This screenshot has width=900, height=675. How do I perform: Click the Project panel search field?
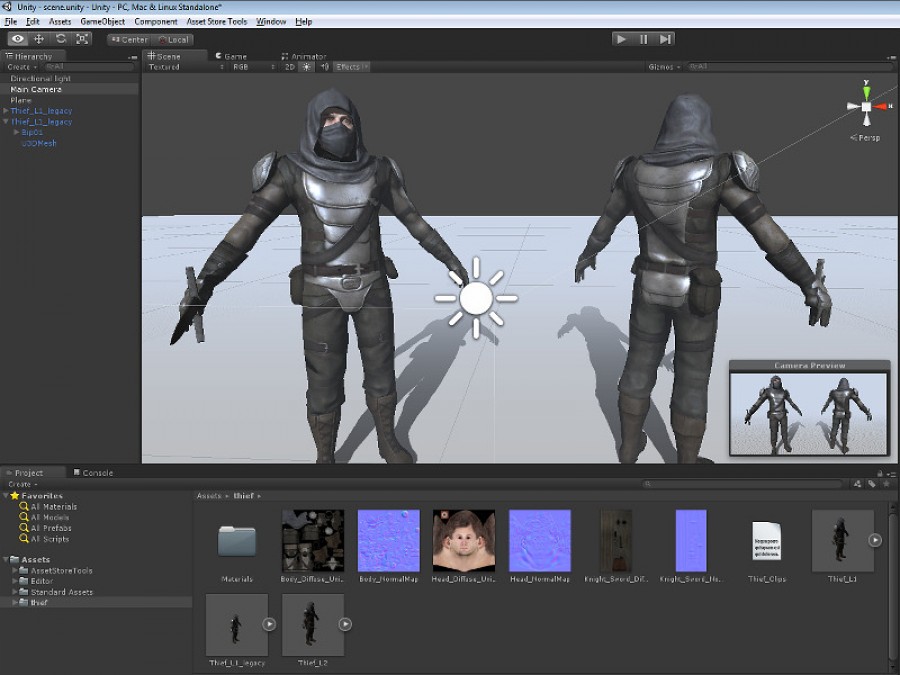[742, 484]
